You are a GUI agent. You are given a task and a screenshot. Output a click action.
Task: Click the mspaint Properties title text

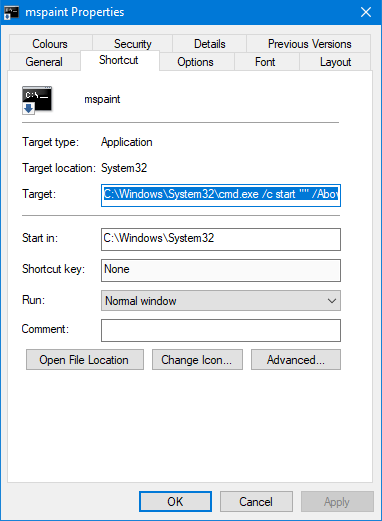[x=75, y=12]
